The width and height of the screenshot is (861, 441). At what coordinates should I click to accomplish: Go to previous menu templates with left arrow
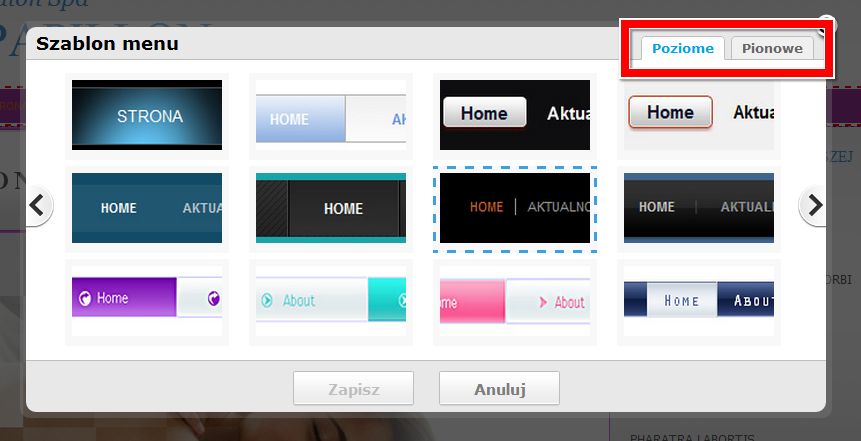[x=38, y=206]
